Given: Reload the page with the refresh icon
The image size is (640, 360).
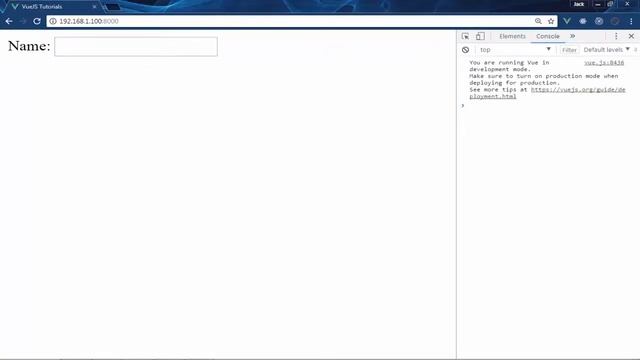Looking at the screenshot, I should [x=37, y=21].
